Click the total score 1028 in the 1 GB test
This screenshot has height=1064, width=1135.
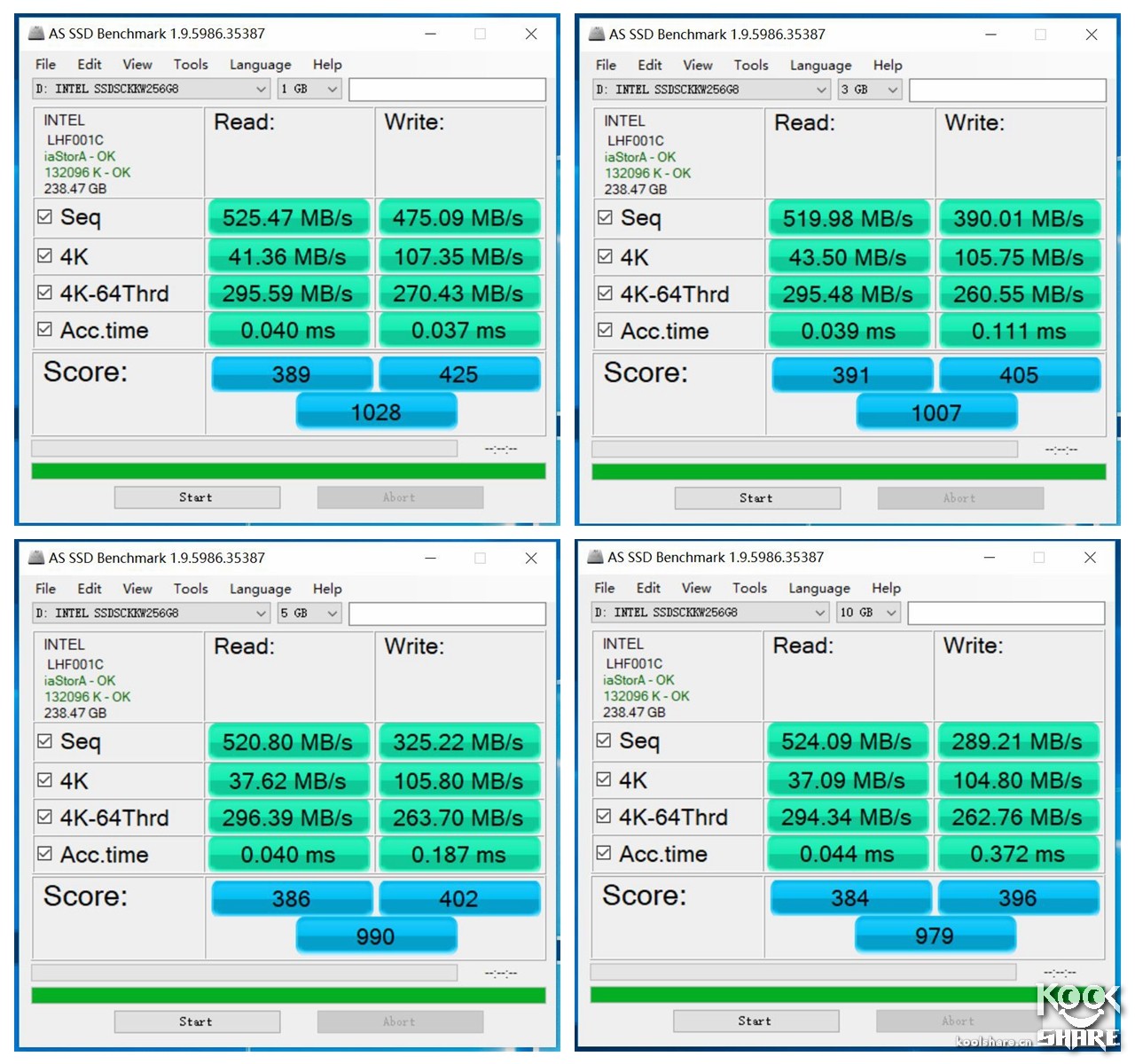(376, 411)
